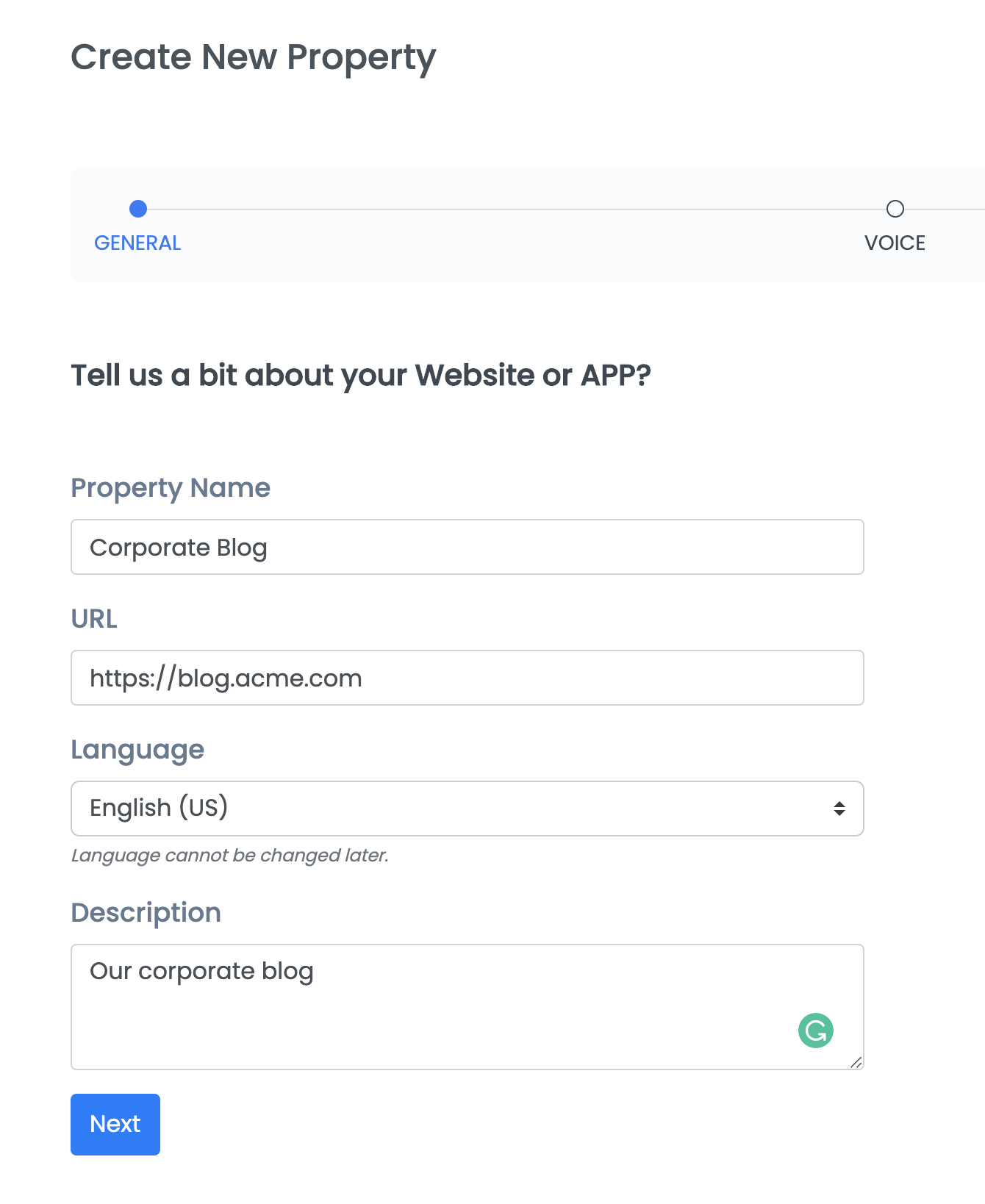This screenshot has height=1204, width=985.
Task: Select the hollow VOICE step circle
Action: [x=895, y=209]
